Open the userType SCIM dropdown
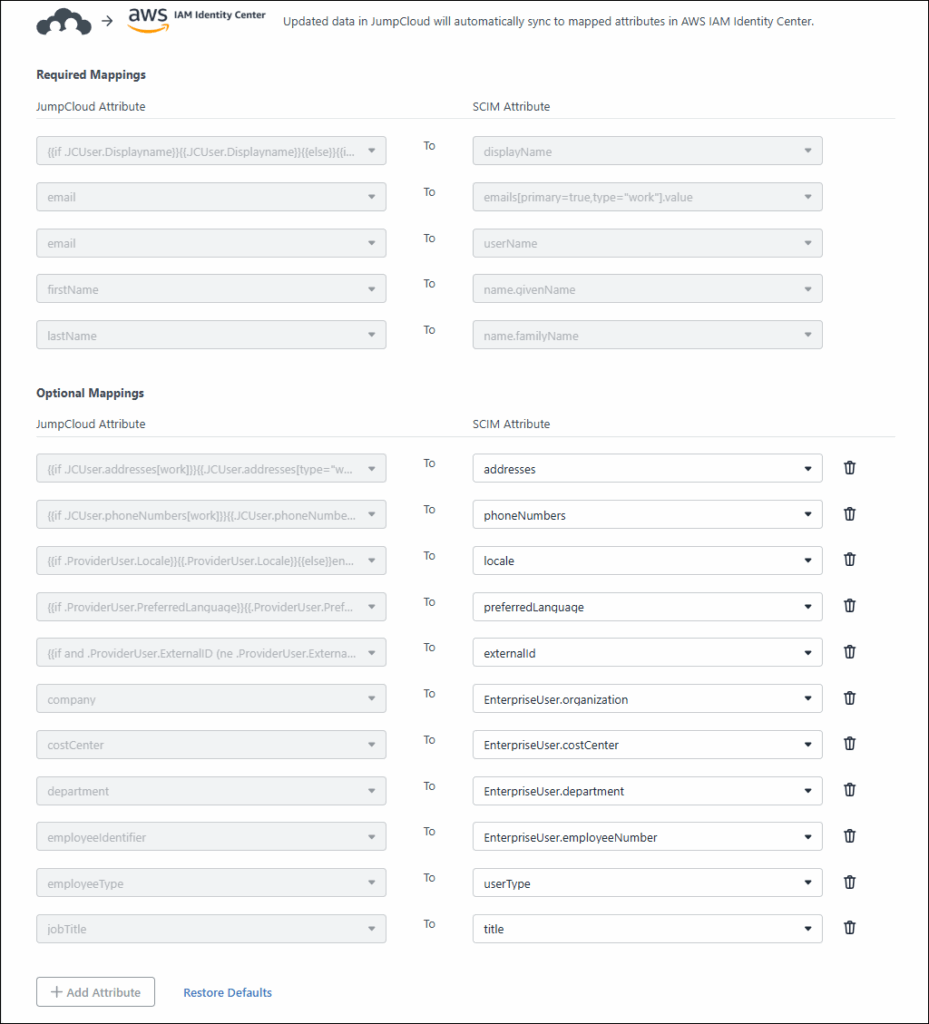Viewport: 929px width, 1024px height. click(647, 883)
